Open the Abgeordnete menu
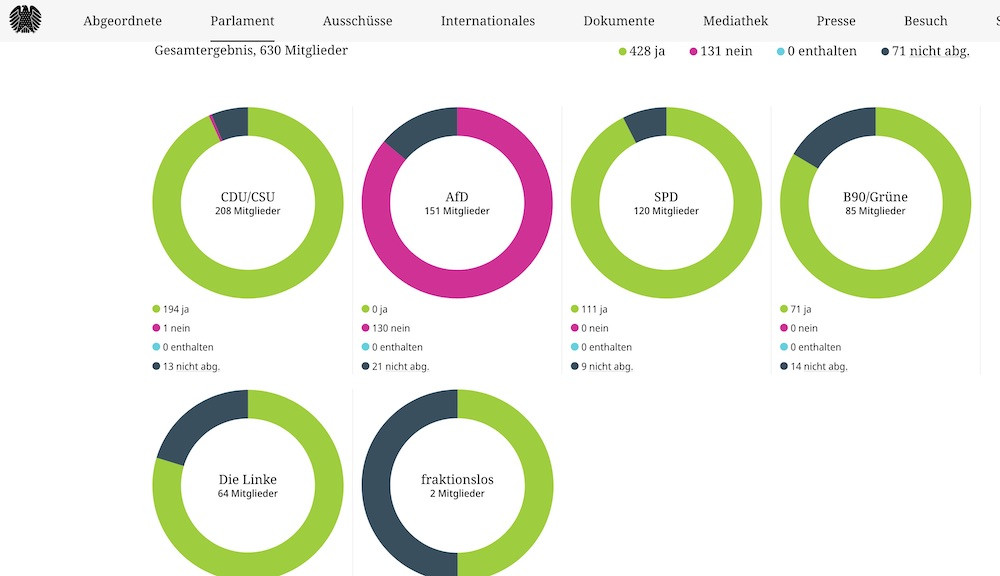 click(x=122, y=21)
